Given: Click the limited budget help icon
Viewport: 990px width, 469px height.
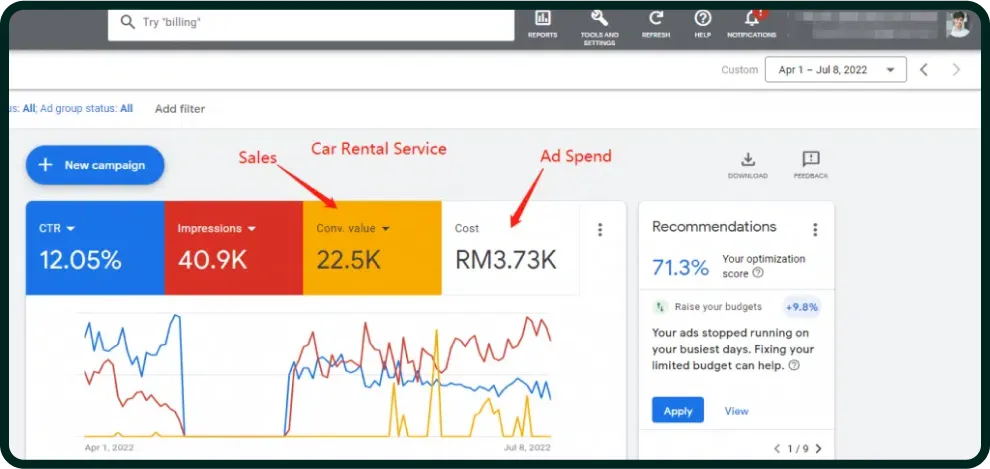Looking at the screenshot, I should coord(794,365).
